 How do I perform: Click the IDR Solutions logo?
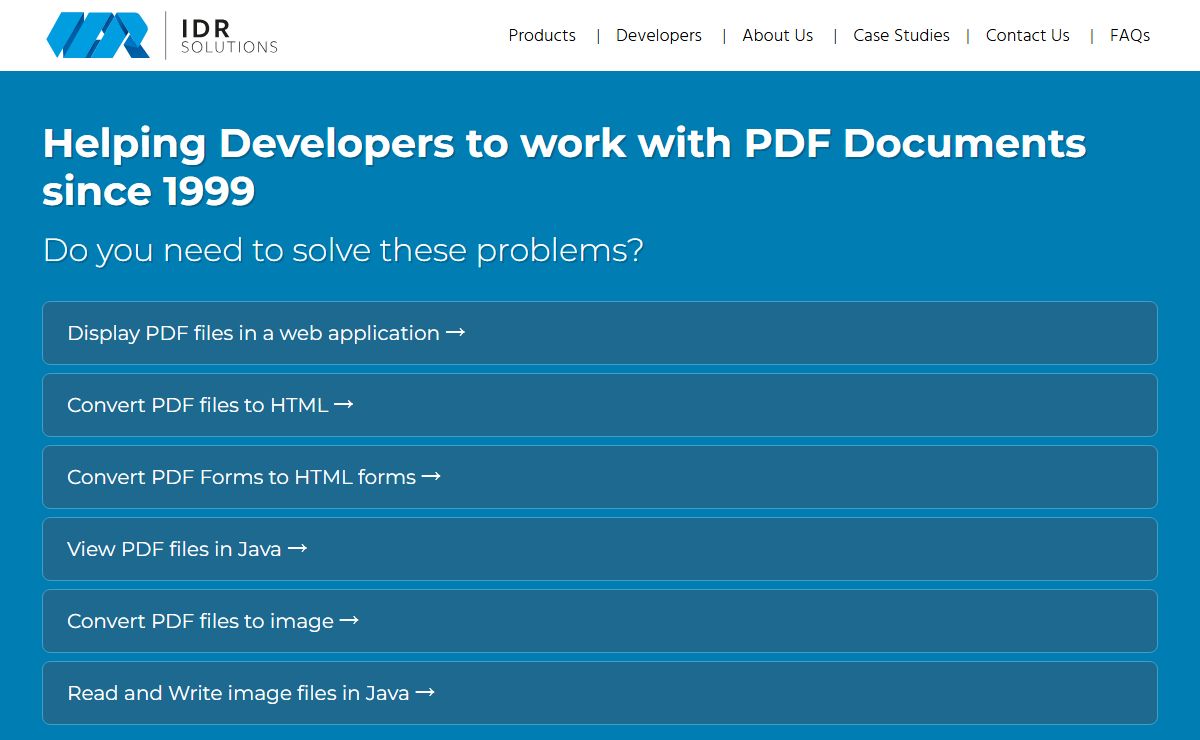tap(162, 35)
